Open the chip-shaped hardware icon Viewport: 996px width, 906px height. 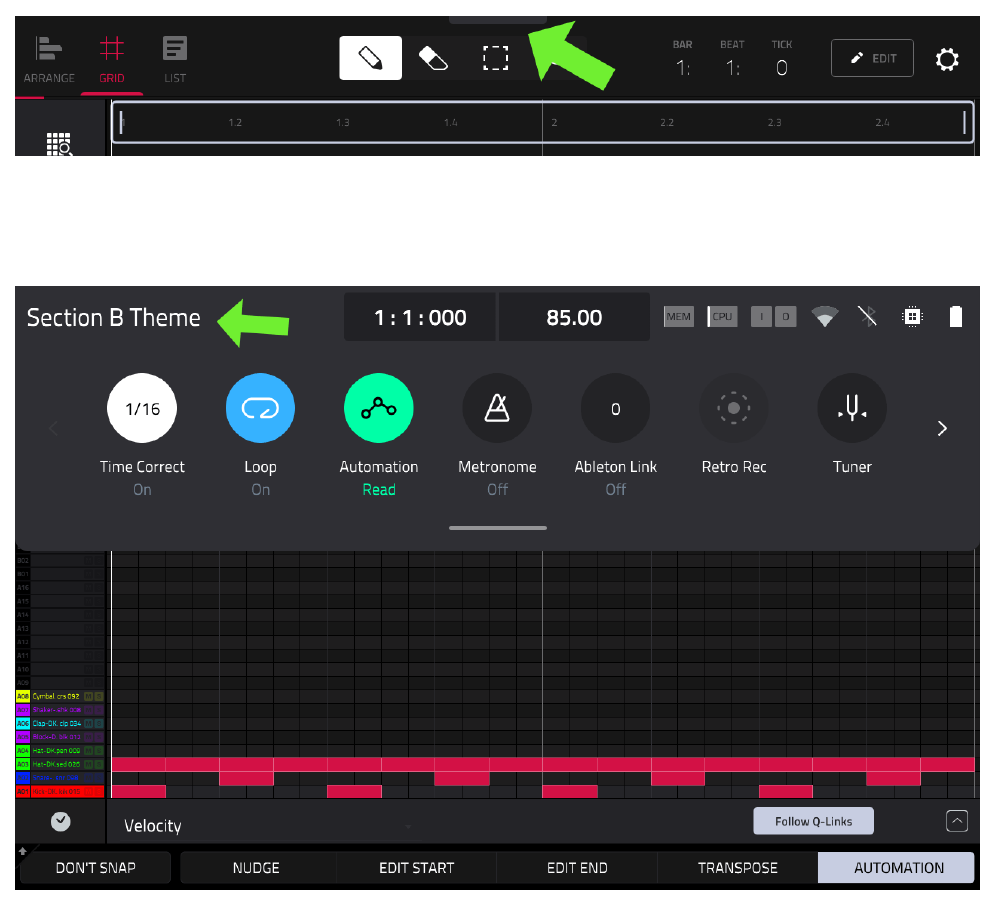click(x=912, y=316)
